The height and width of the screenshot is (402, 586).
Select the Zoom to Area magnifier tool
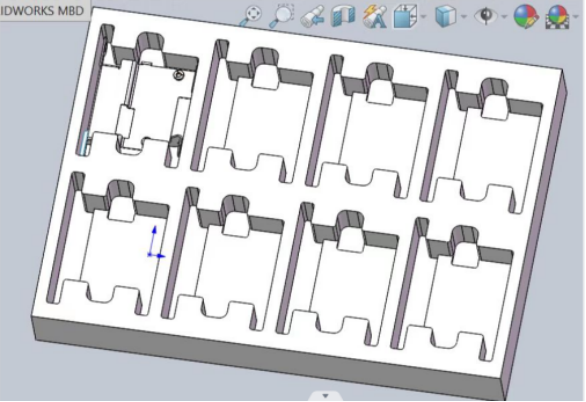point(282,16)
